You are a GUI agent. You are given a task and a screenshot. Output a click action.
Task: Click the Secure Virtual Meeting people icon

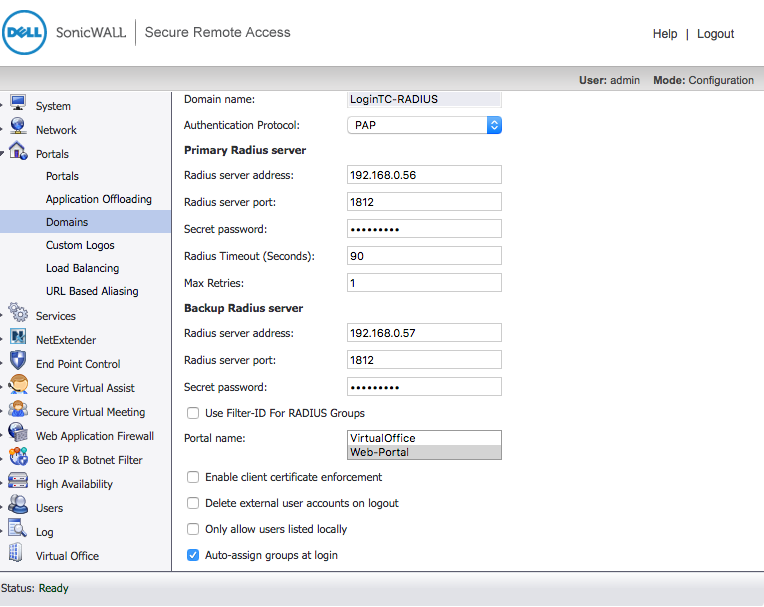coord(18,408)
